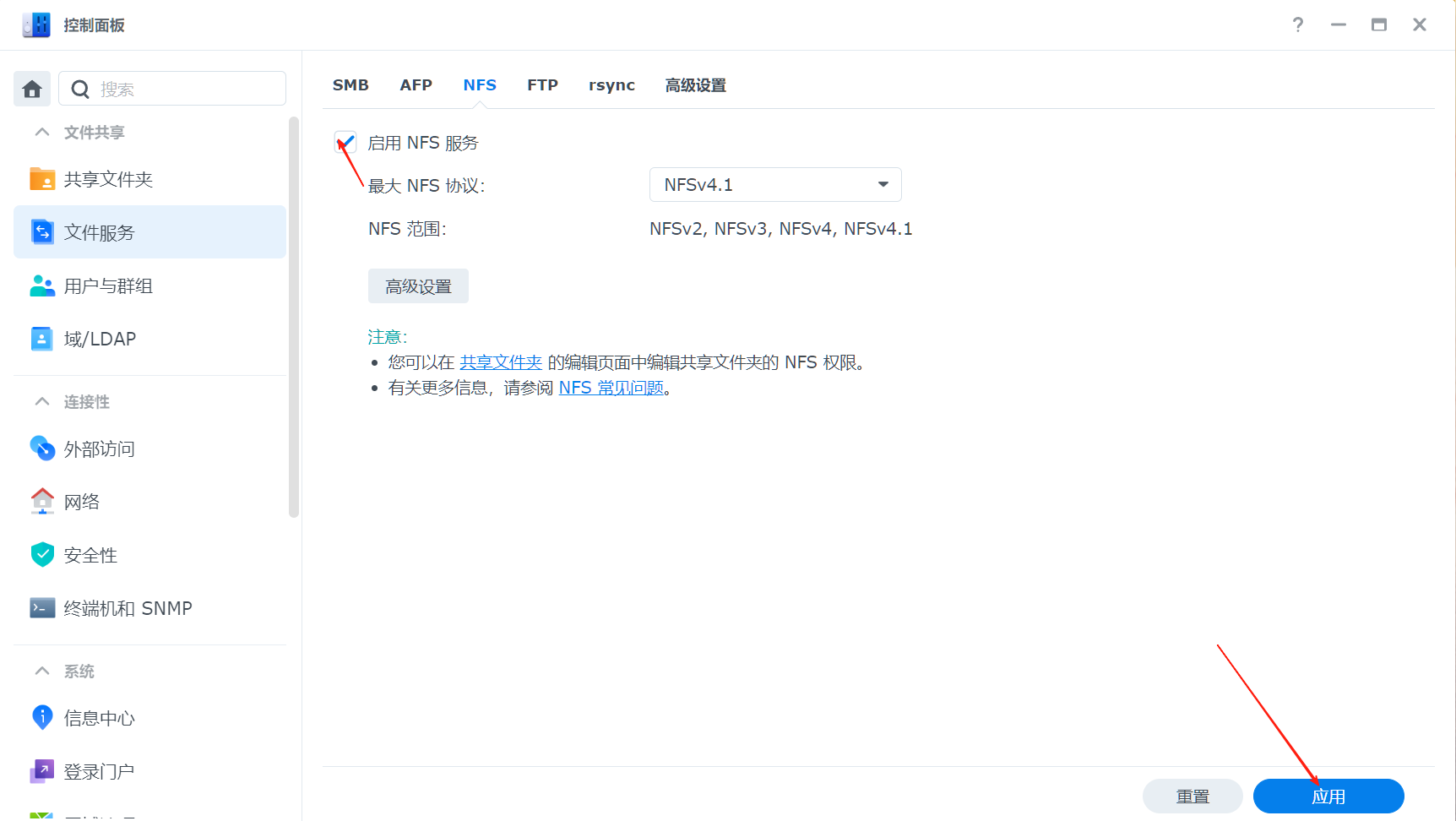Switch to the FTP tab
Image resolution: width=1456 pixels, height=821 pixels.
542,85
